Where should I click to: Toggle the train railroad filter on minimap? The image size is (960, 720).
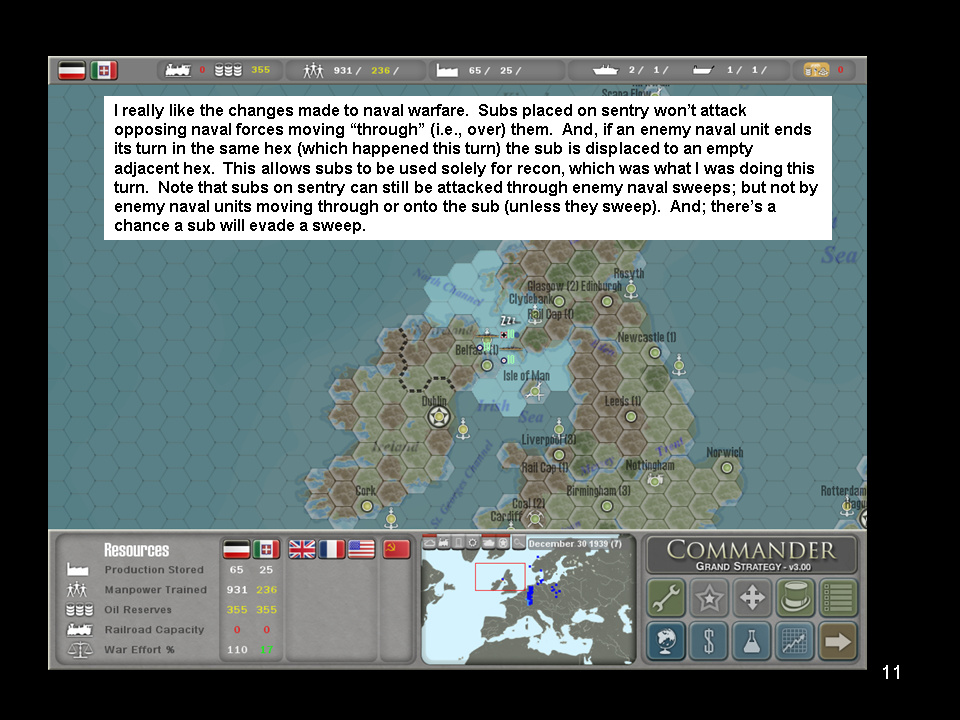[443, 543]
